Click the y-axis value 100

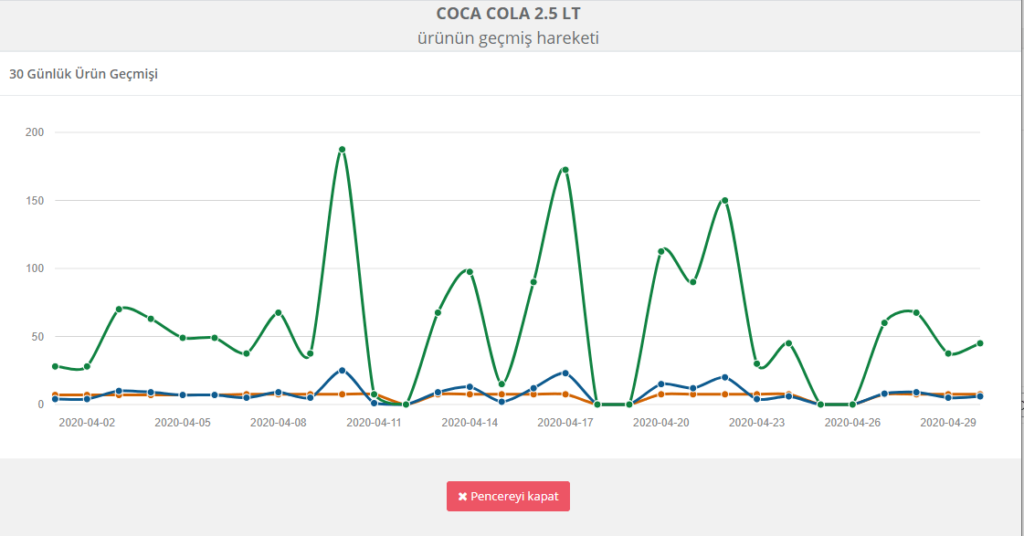(35, 268)
